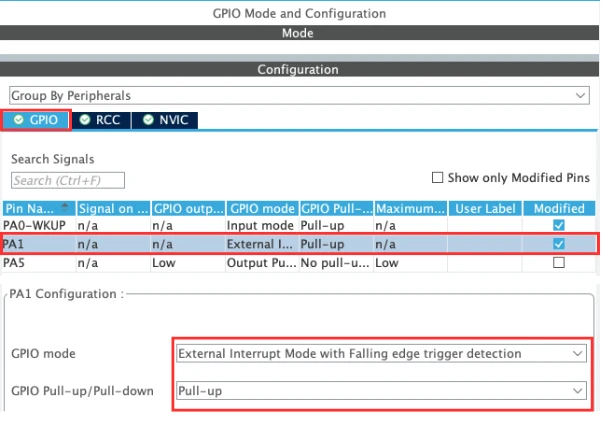Sort by User Label column header
The width and height of the screenshot is (604, 422).
(x=484, y=209)
